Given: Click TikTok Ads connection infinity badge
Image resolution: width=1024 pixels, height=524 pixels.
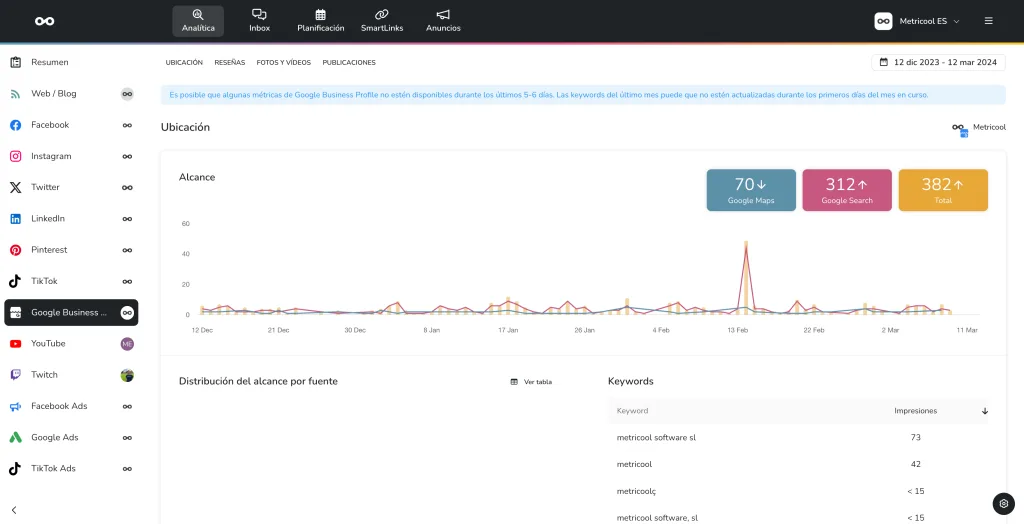Looking at the screenshot, I should (127, 468).
